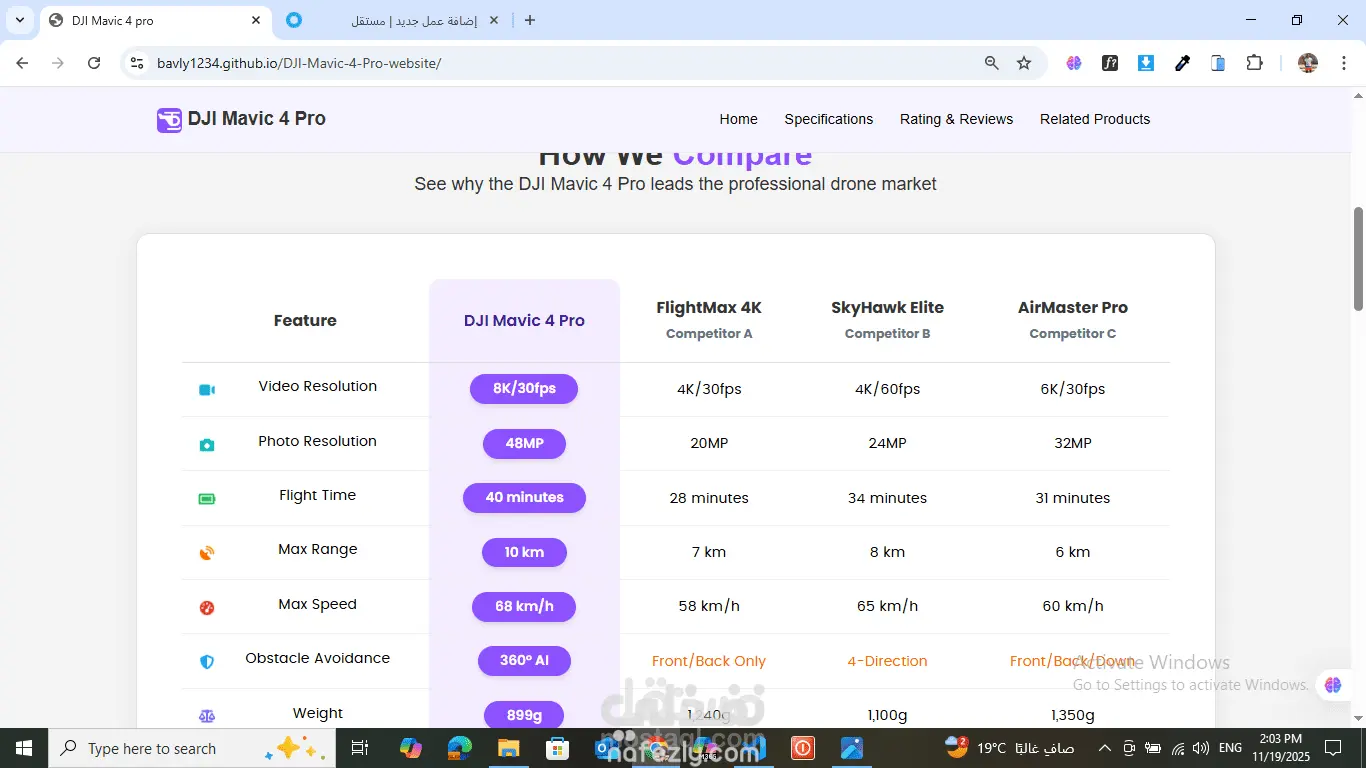Open a new browser tab
1366x768 pixels.
[530, 20]
